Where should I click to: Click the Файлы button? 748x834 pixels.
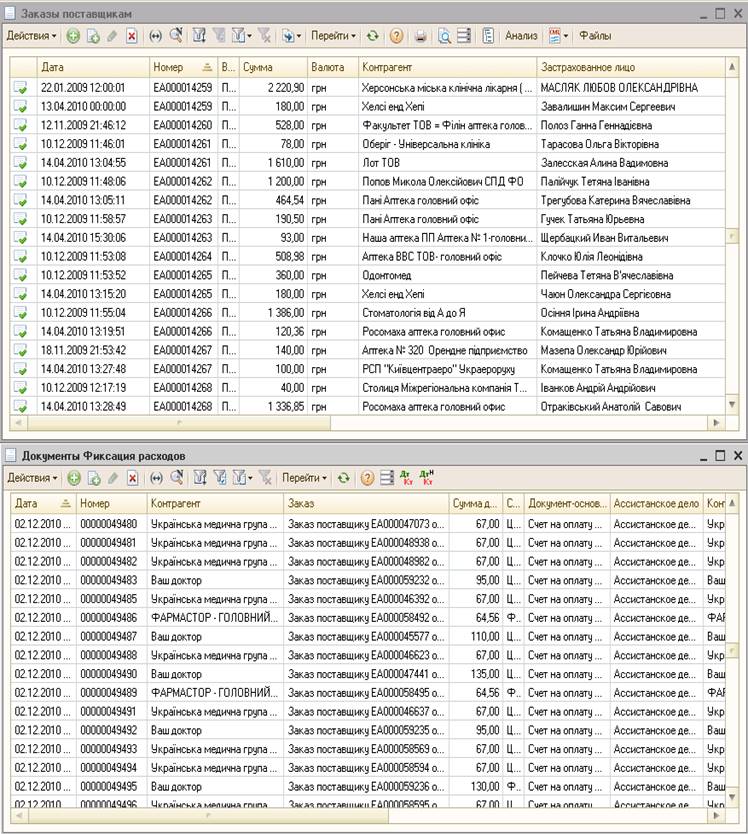[595, 36]
